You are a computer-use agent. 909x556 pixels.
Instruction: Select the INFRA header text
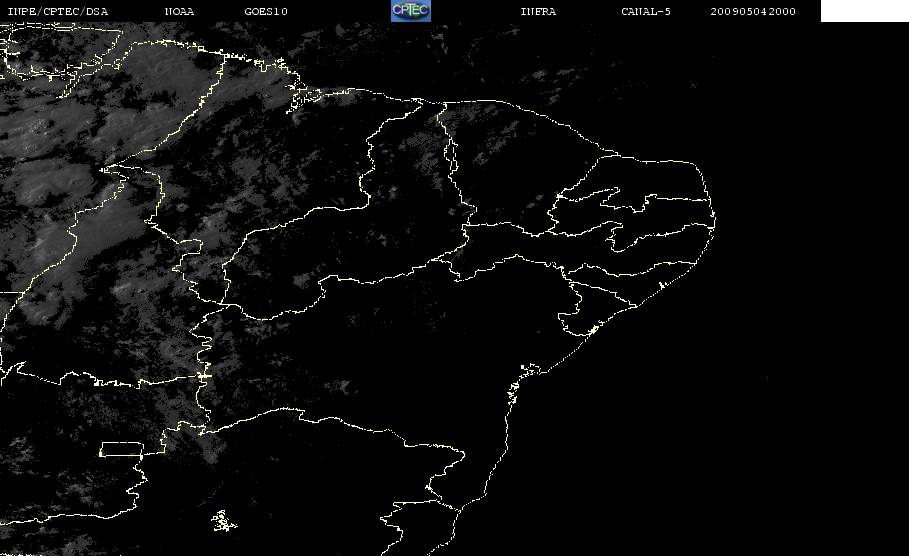tap(538, 11)
